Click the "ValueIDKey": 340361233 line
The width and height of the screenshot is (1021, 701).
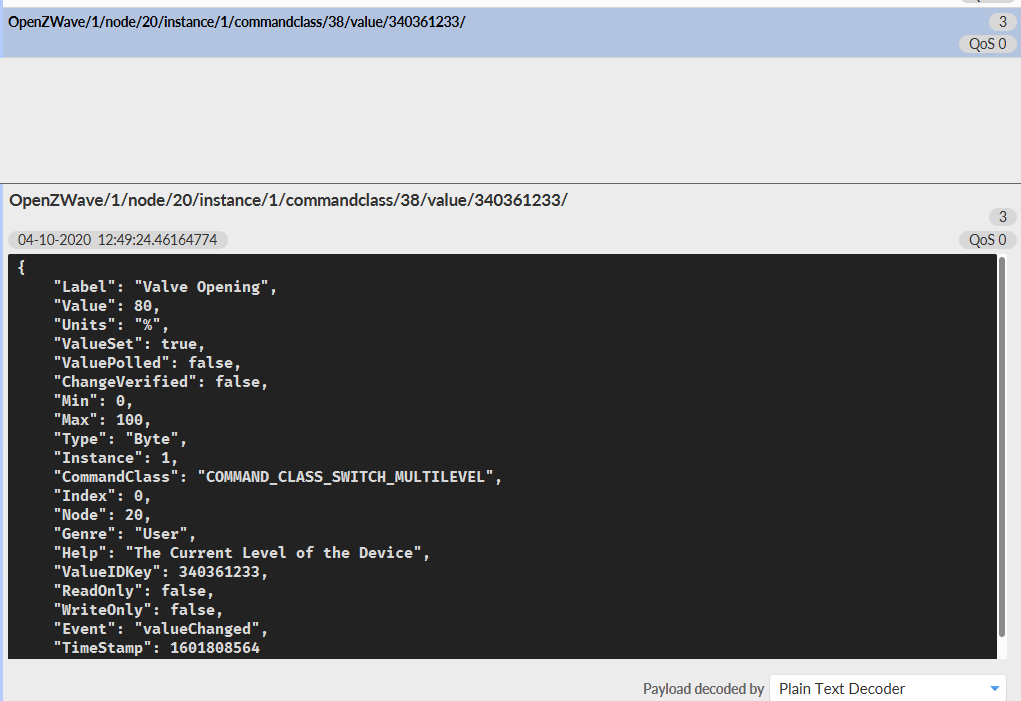coord(161,572)
